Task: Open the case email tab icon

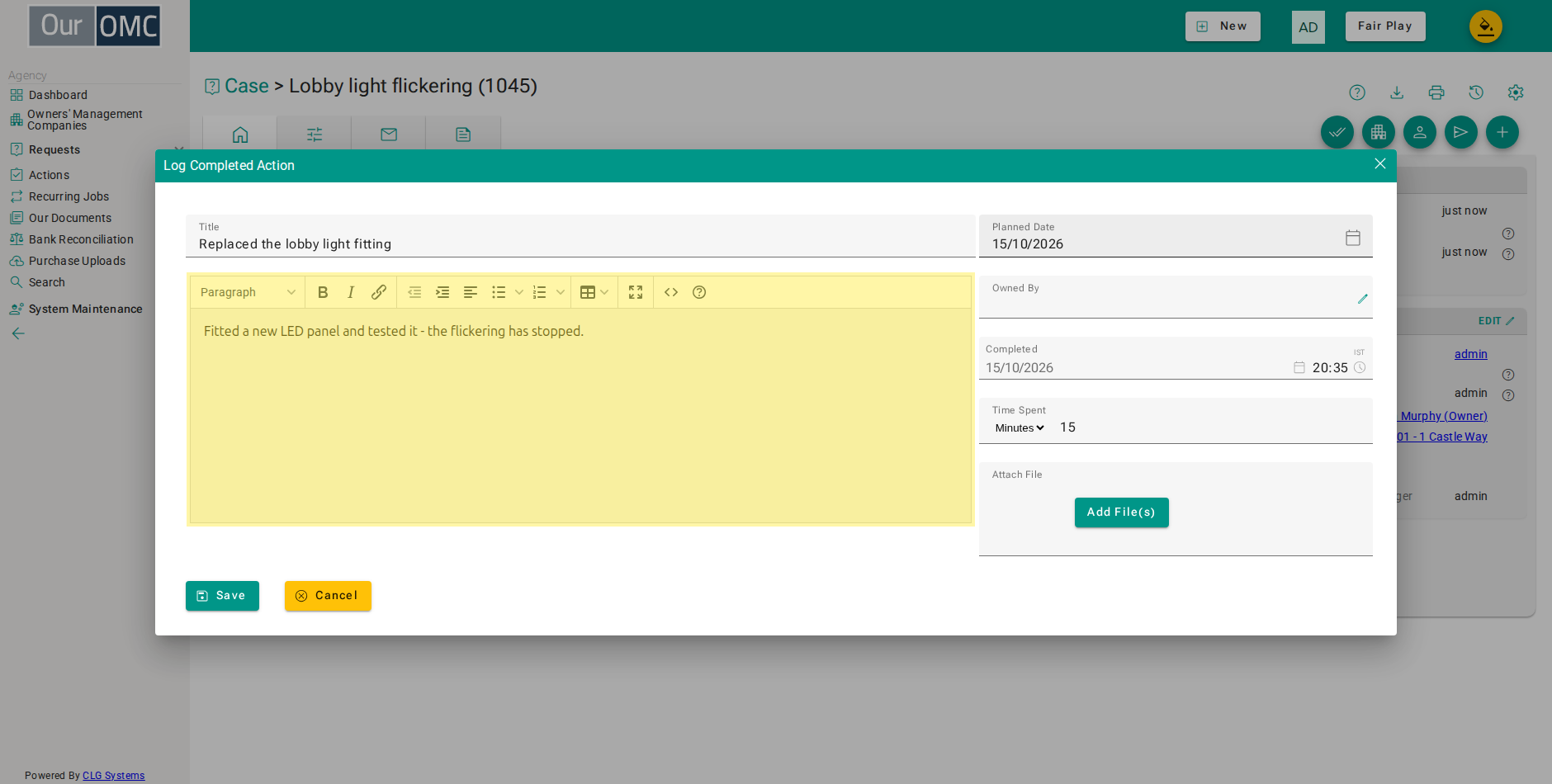Action: point(389,135)
